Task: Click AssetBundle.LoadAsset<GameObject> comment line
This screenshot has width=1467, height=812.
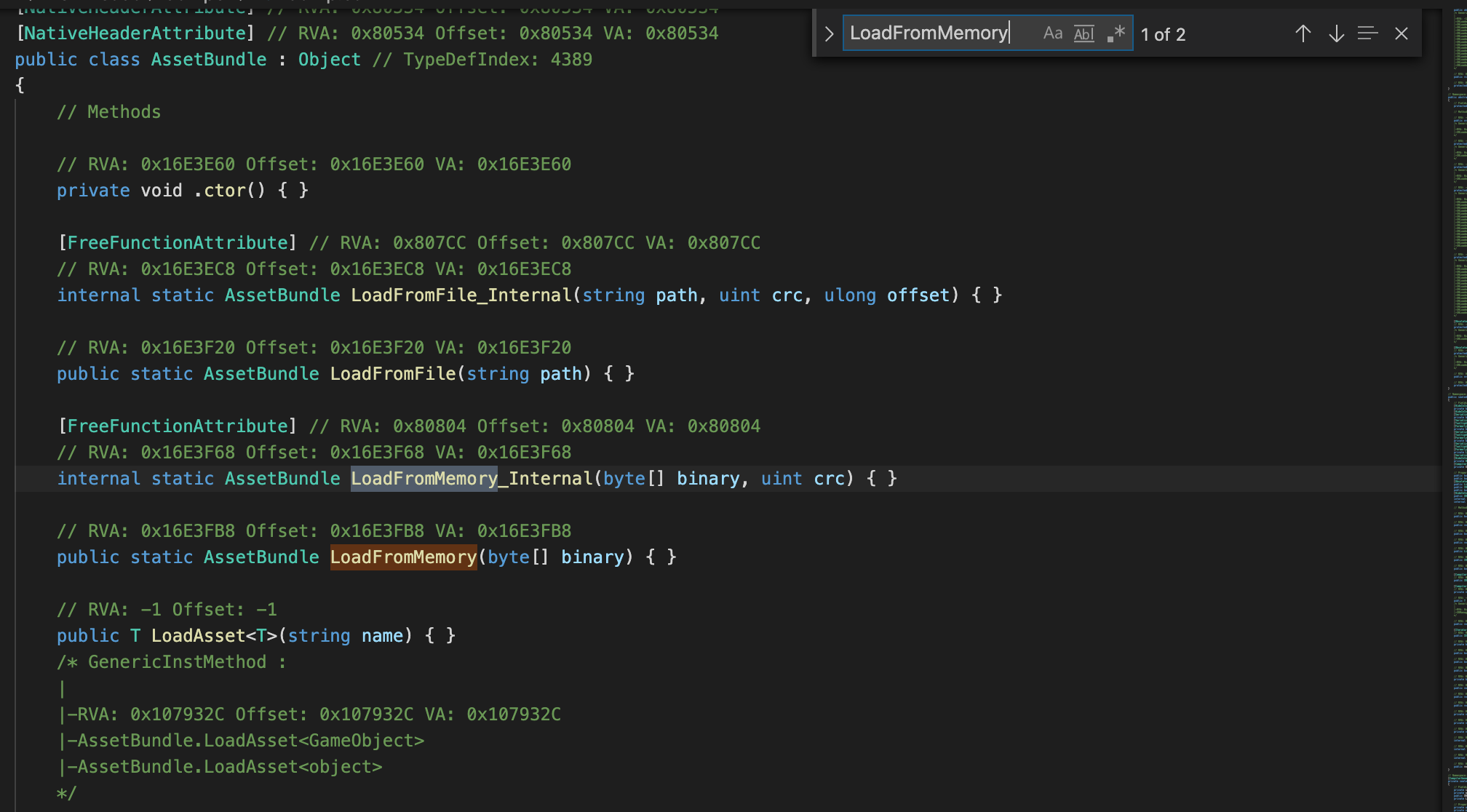Action: click(241, 741)
